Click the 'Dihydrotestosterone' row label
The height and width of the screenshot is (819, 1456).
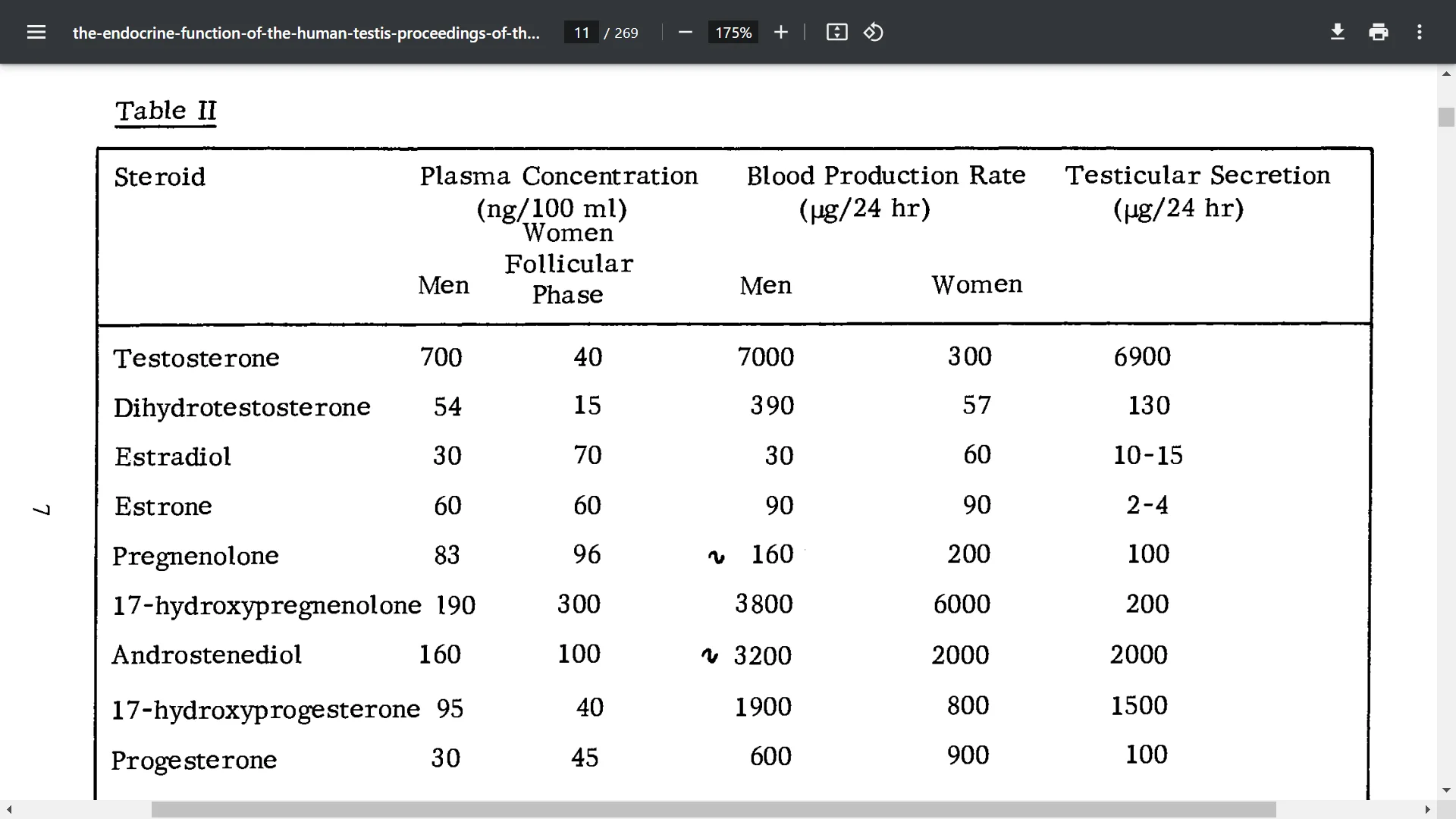[x=242, y=407]
